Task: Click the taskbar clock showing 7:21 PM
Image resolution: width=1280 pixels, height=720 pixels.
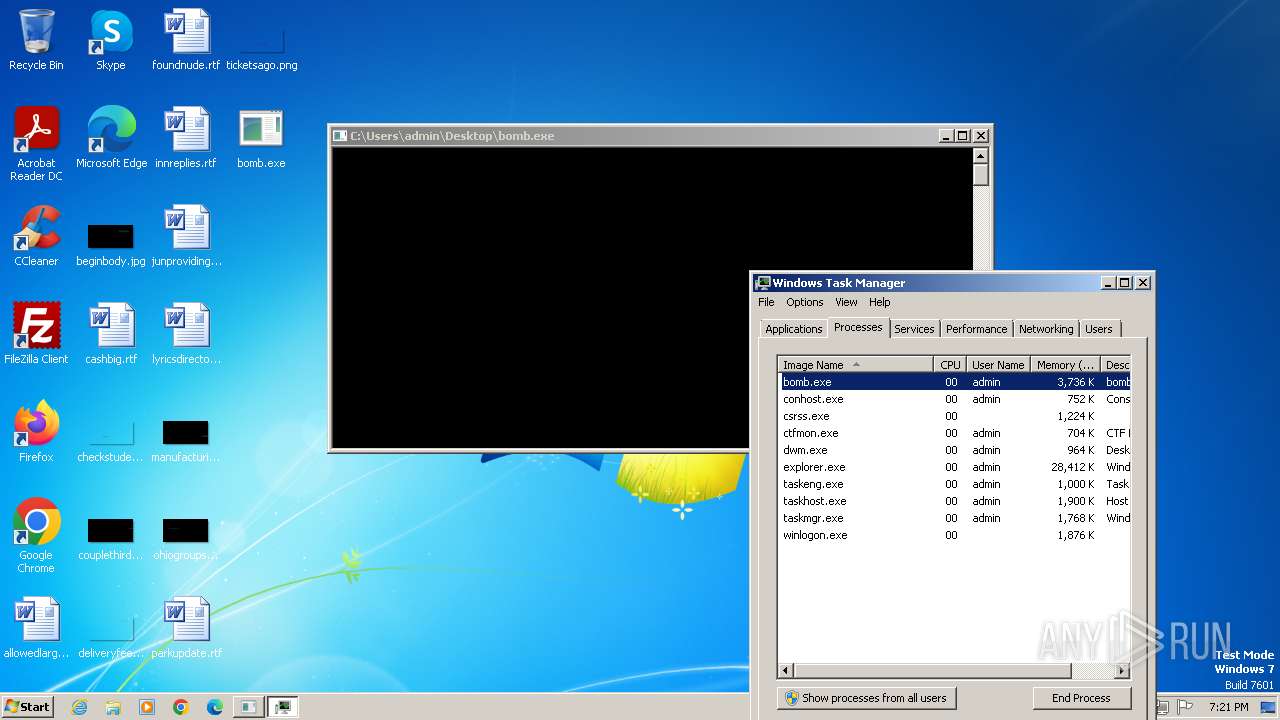Action: (1228, 707)
